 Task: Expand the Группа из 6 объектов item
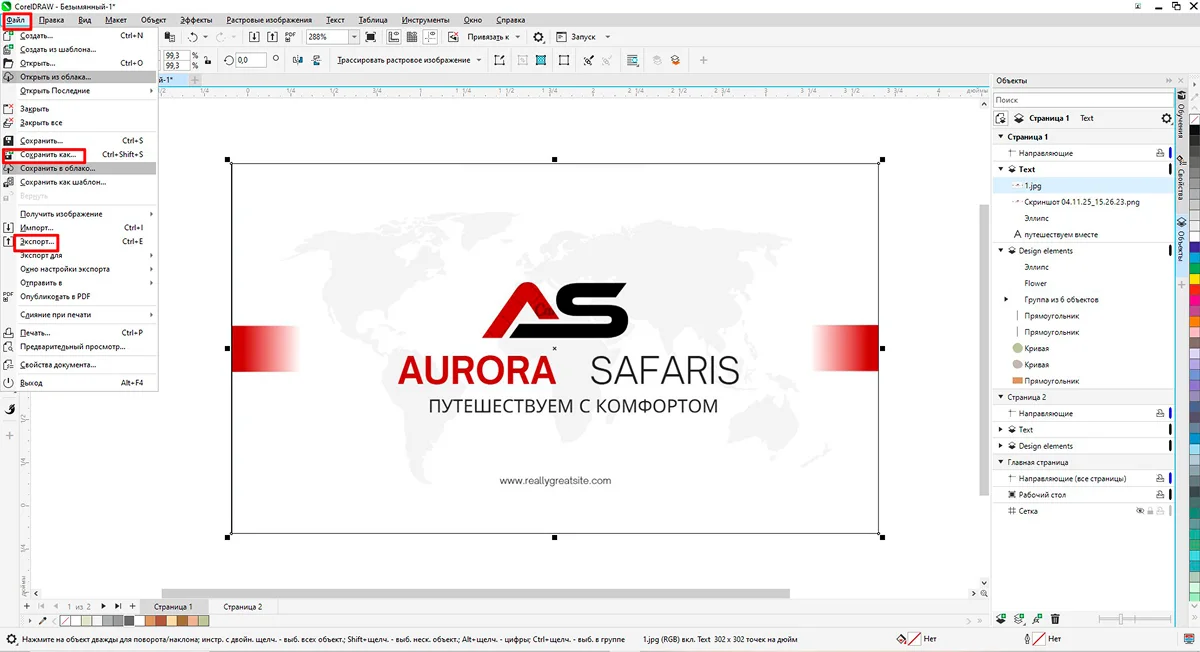click(x=1007, y=300)
